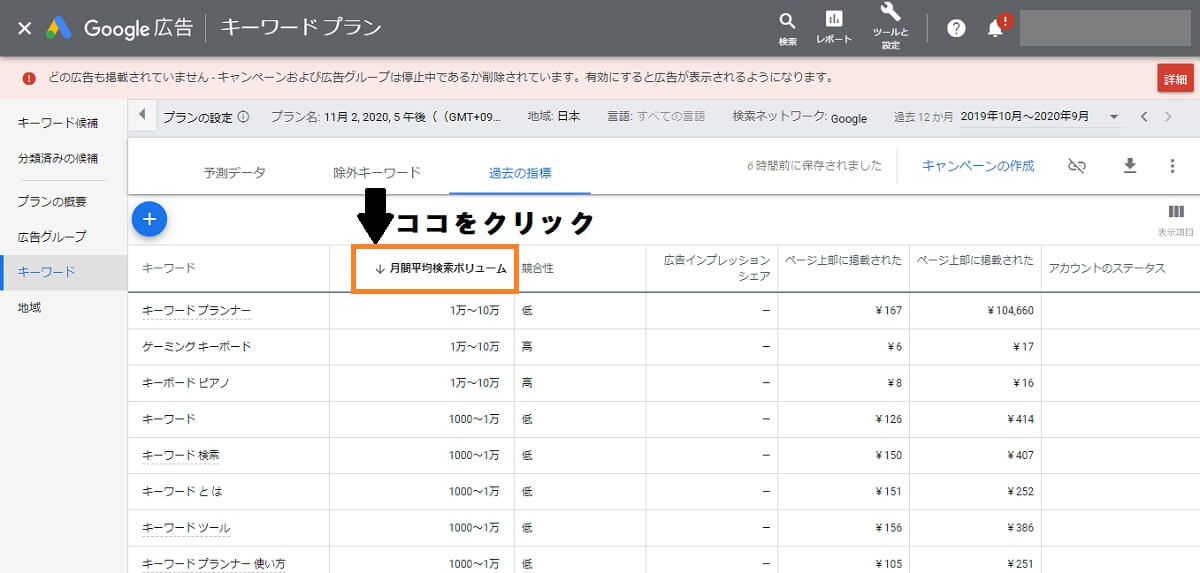This screenshot has width=1200, height=573.
Task: Switch to the 予測データ tab
Action: pyautogui.click(x=234, y=172)
